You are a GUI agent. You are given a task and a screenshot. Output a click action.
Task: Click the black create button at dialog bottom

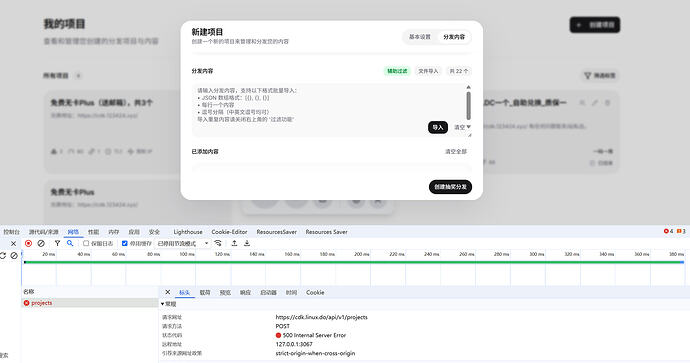450,187
